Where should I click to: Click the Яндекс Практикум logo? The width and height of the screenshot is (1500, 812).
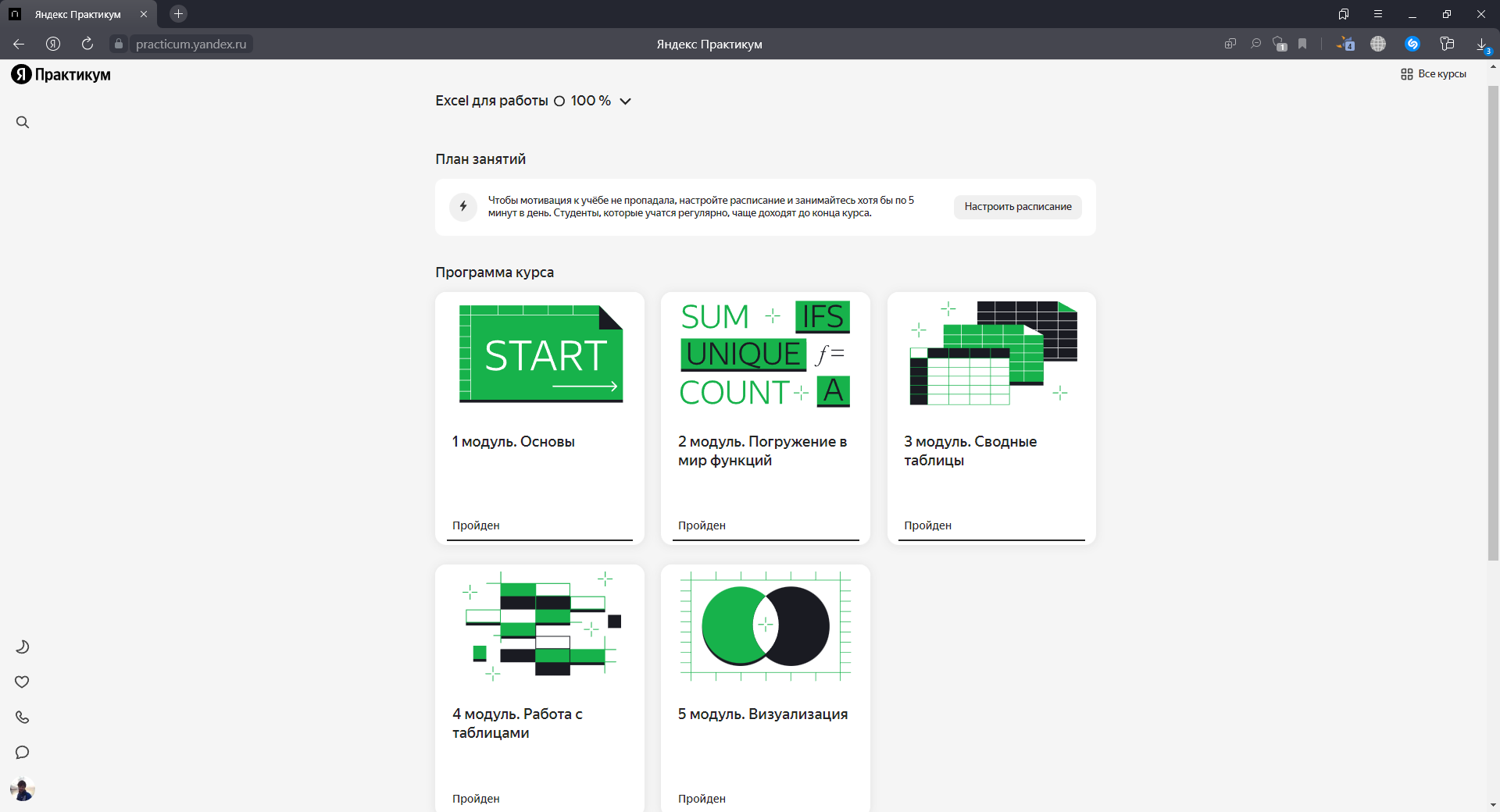click(x=61, y=75)
